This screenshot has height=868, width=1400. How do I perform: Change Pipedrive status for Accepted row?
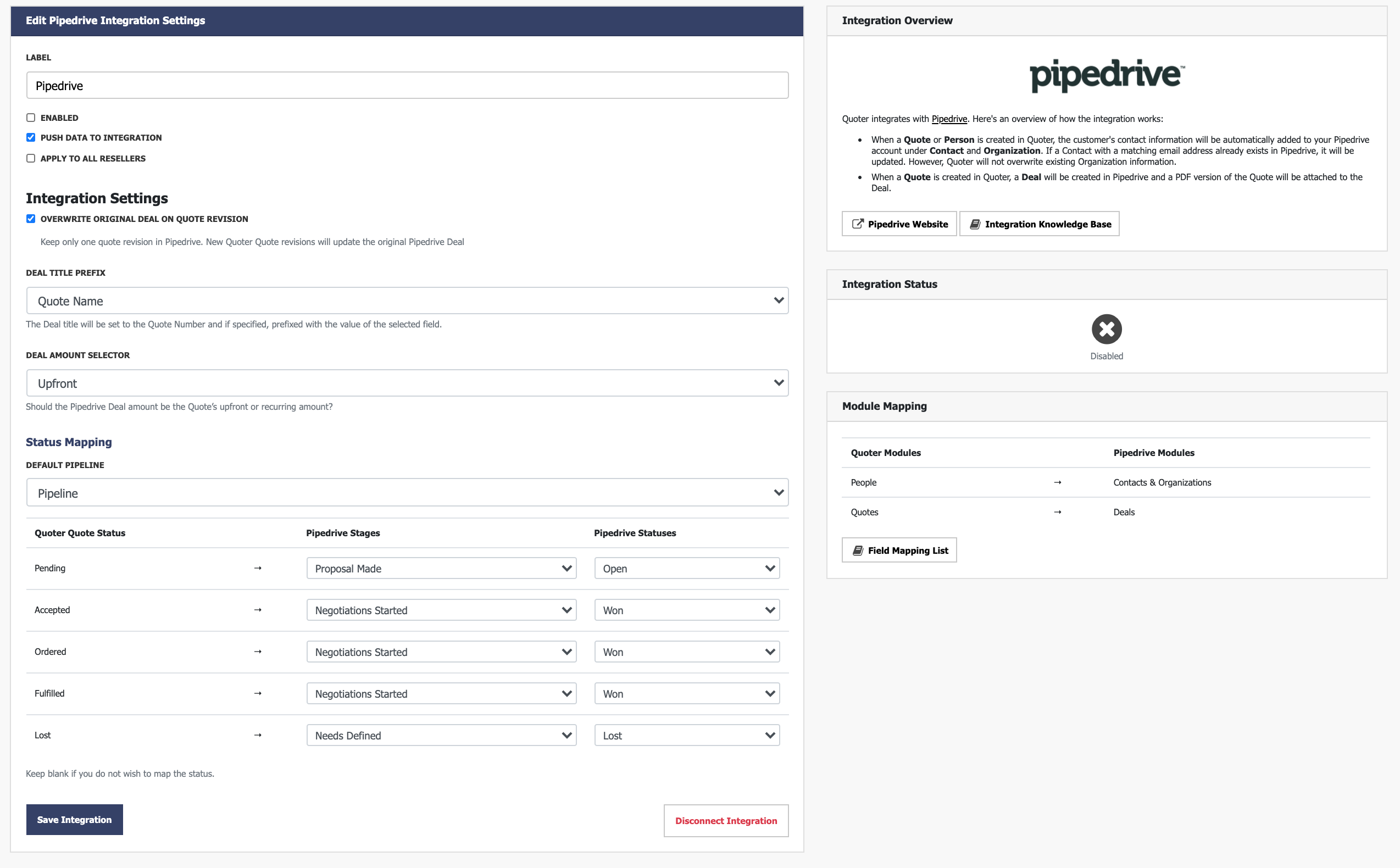(686, 610)
